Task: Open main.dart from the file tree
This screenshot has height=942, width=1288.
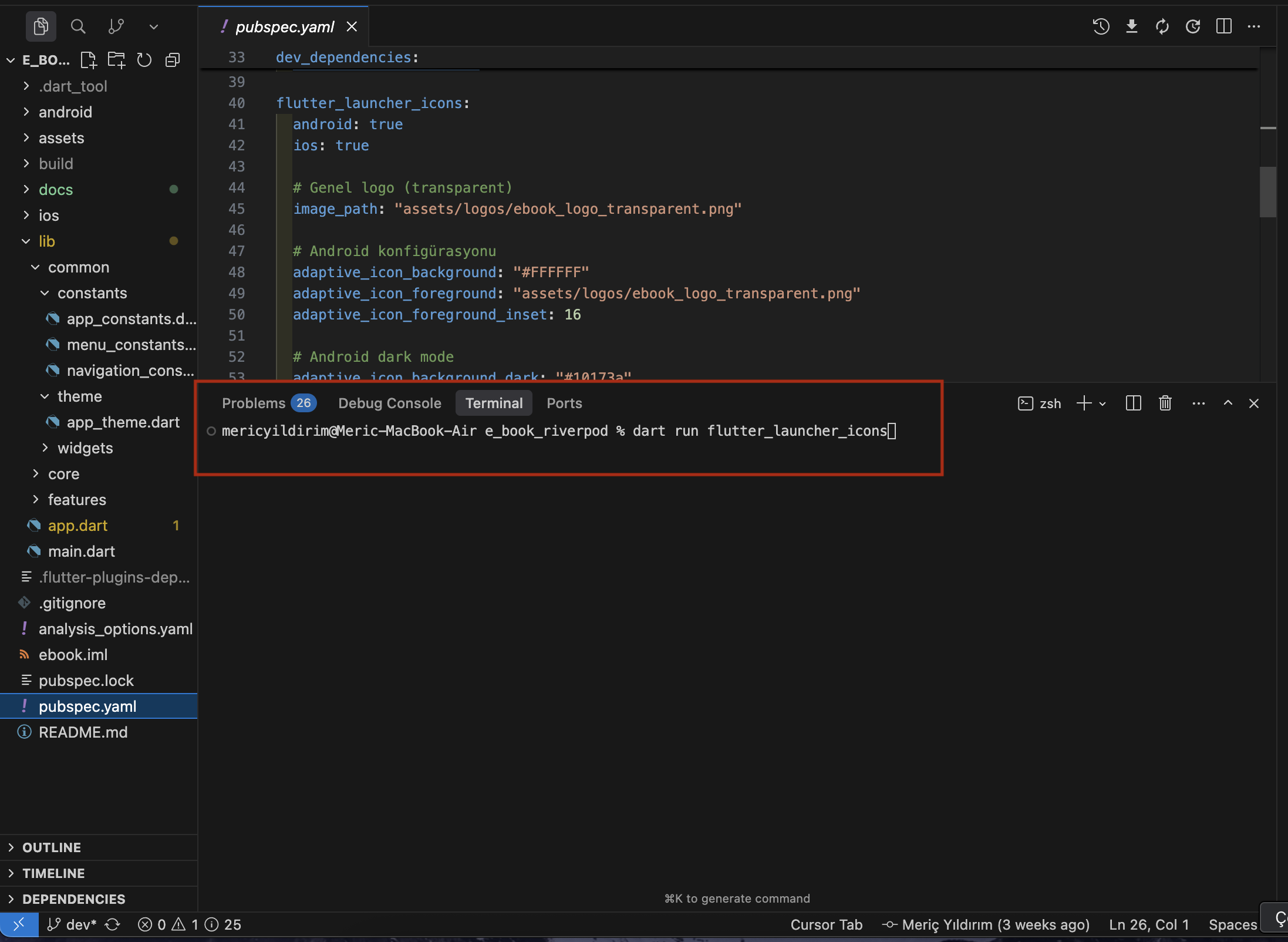Action: pos(81,551)
